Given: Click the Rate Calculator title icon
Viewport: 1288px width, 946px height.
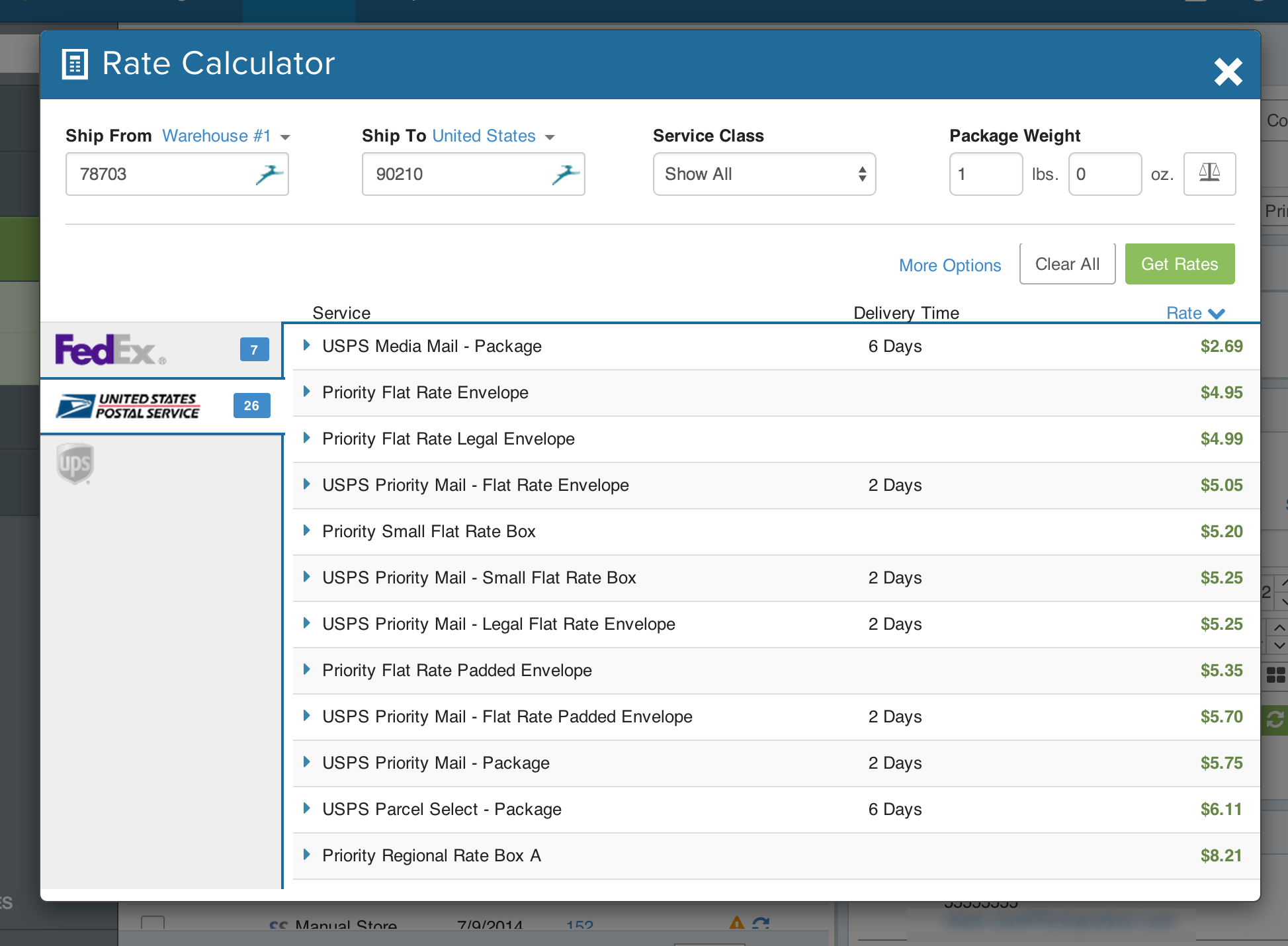Looking at the screenshot, I should (75, 64).
